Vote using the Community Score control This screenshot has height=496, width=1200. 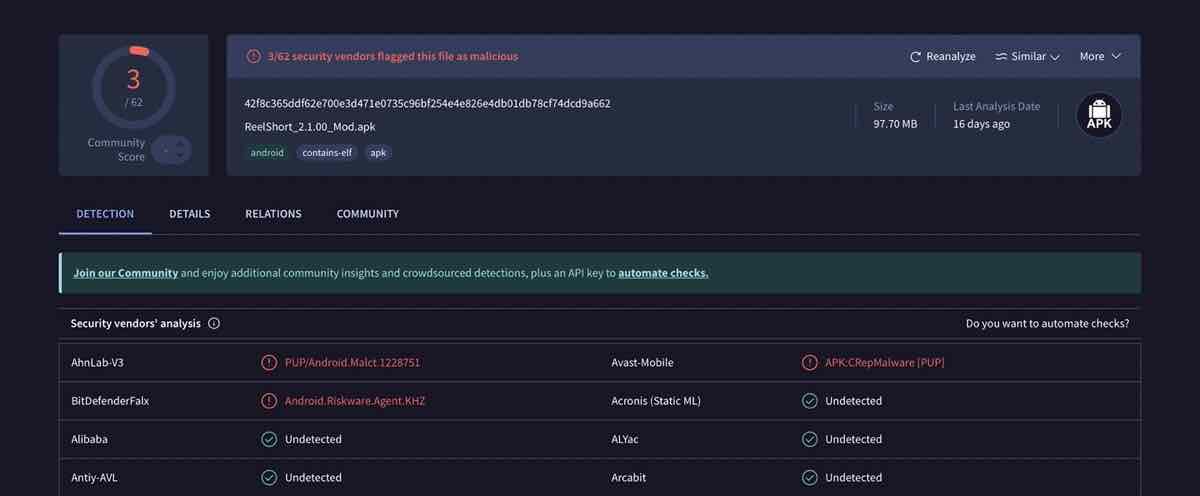tap(171, 150)
